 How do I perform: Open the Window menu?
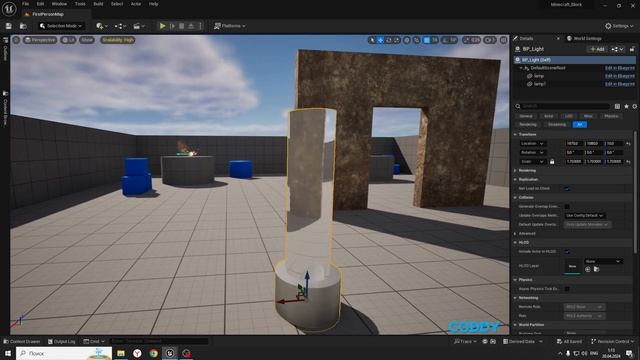(59, 4)
